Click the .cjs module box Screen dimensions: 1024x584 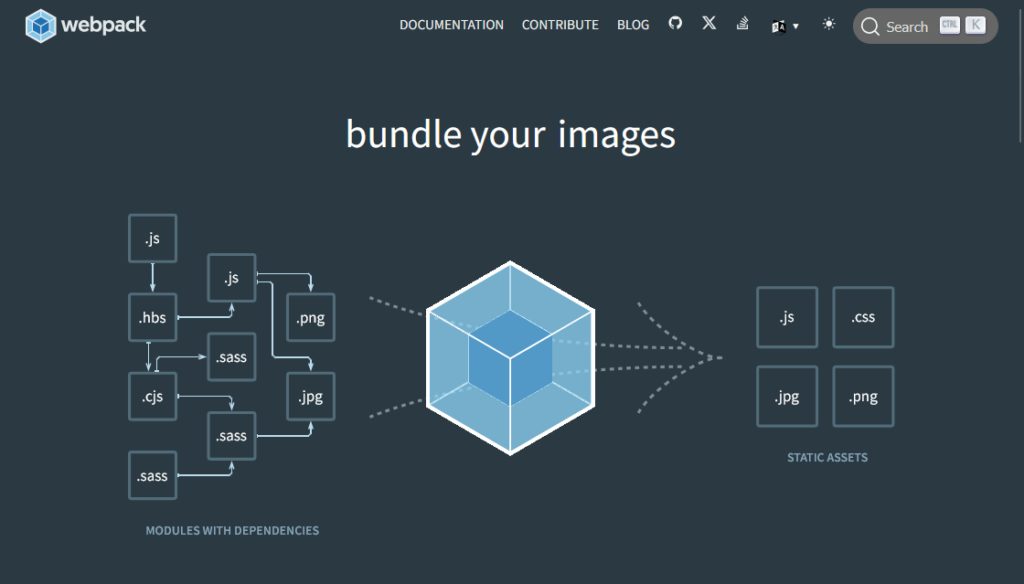coord(152,397)
